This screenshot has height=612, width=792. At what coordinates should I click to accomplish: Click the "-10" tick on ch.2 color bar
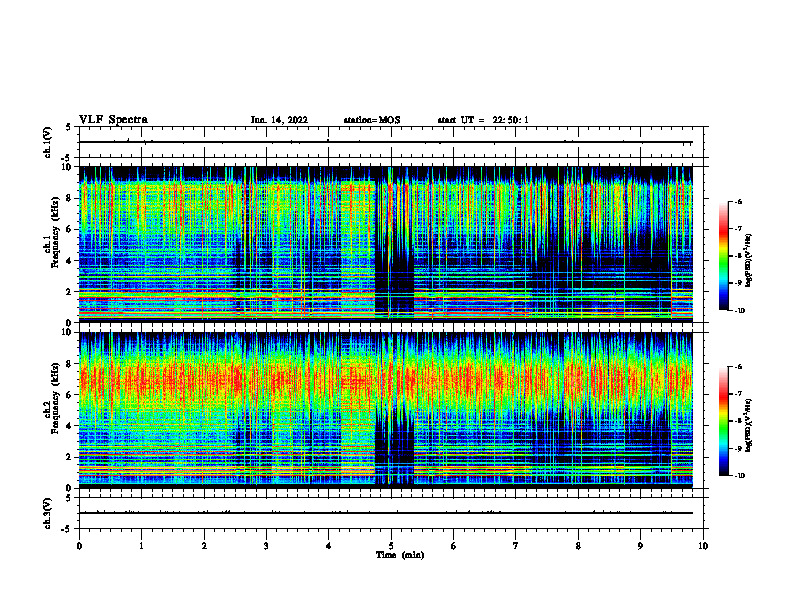point(739,475)
